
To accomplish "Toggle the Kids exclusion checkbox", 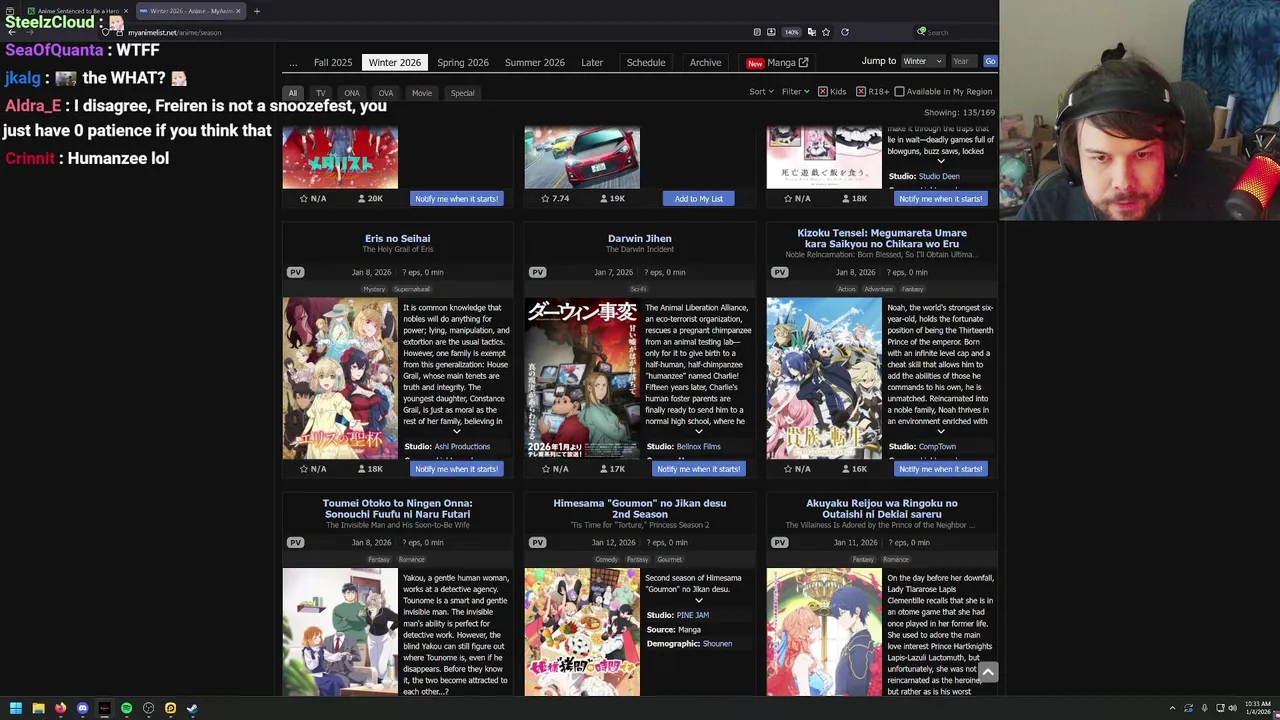I will point(822,92).
